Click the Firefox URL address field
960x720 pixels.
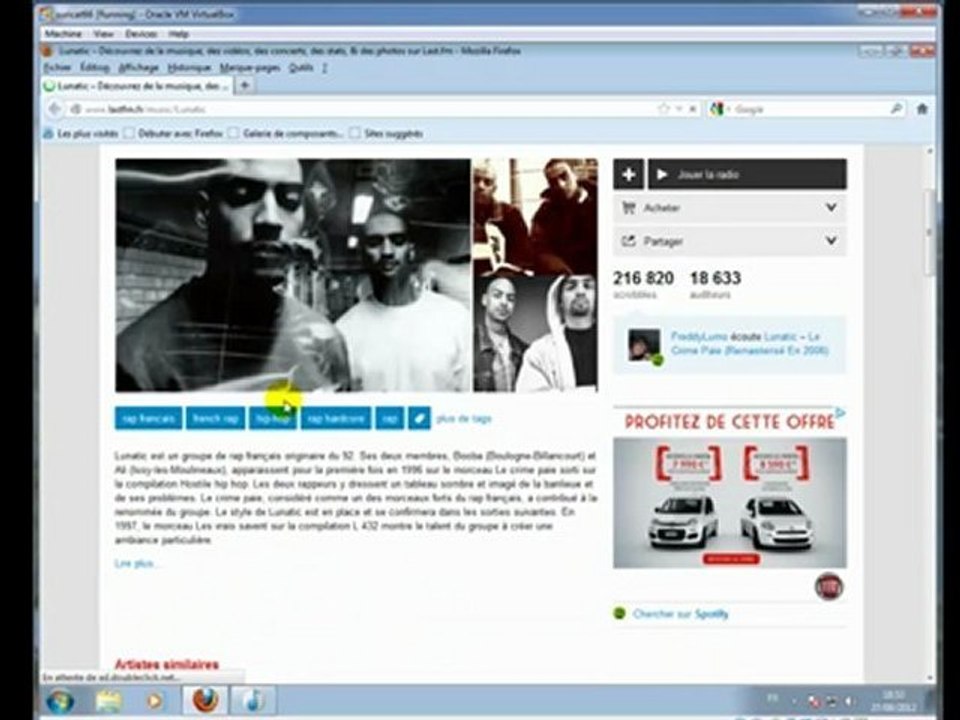(367, 109)
